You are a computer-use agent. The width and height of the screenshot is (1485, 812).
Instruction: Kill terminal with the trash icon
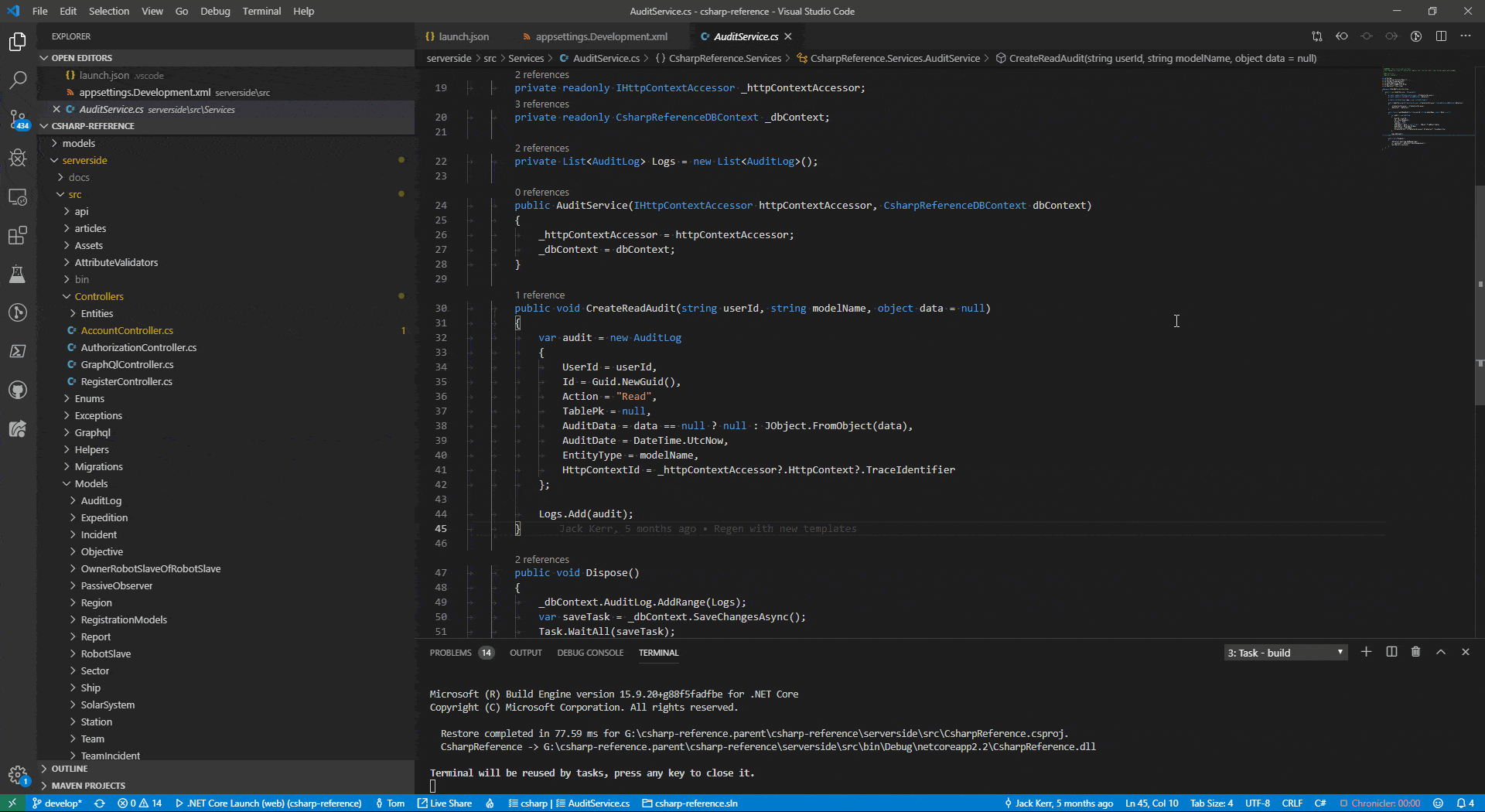click(1415, 652)
